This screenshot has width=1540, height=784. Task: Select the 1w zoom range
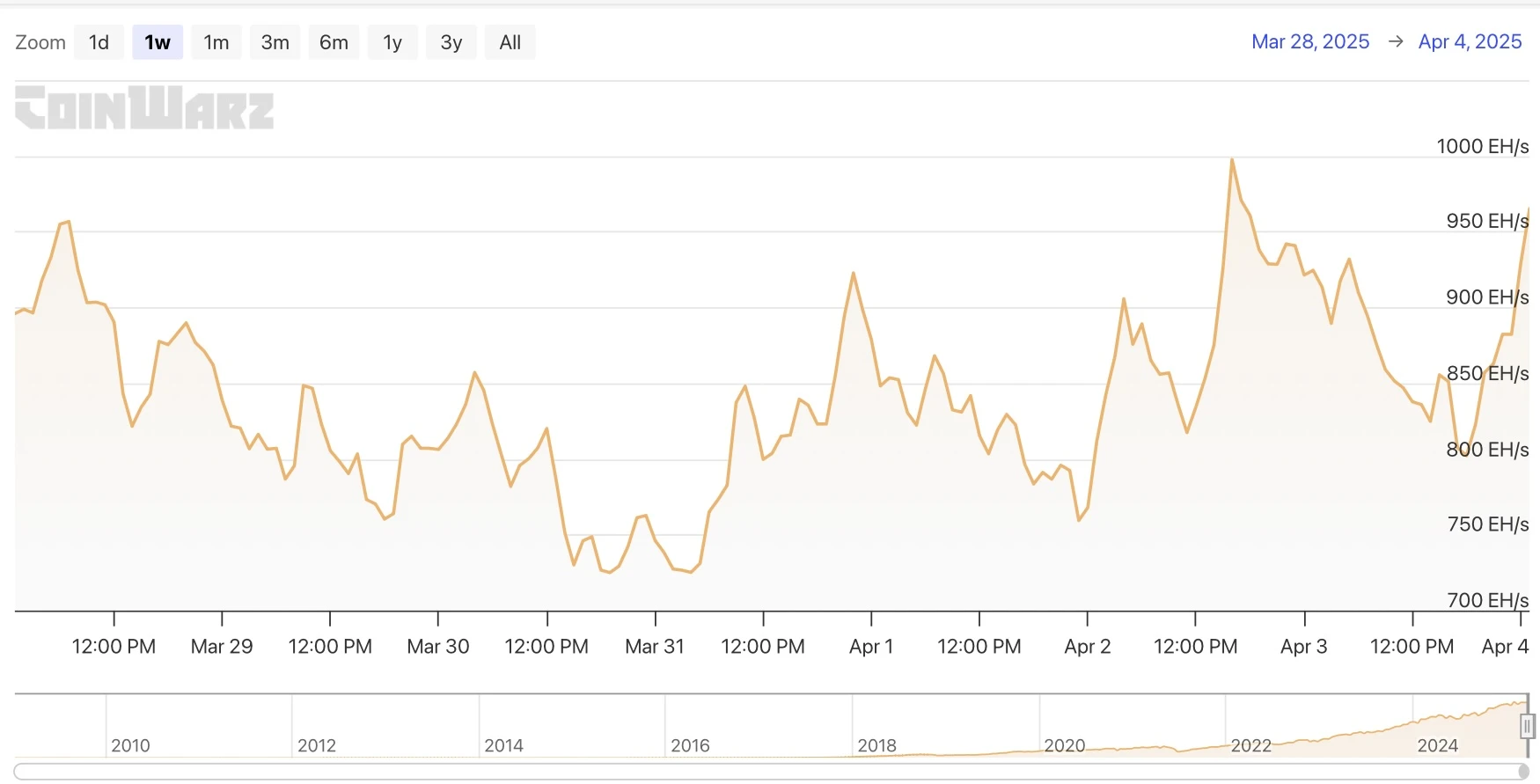(x=158, y=42)
